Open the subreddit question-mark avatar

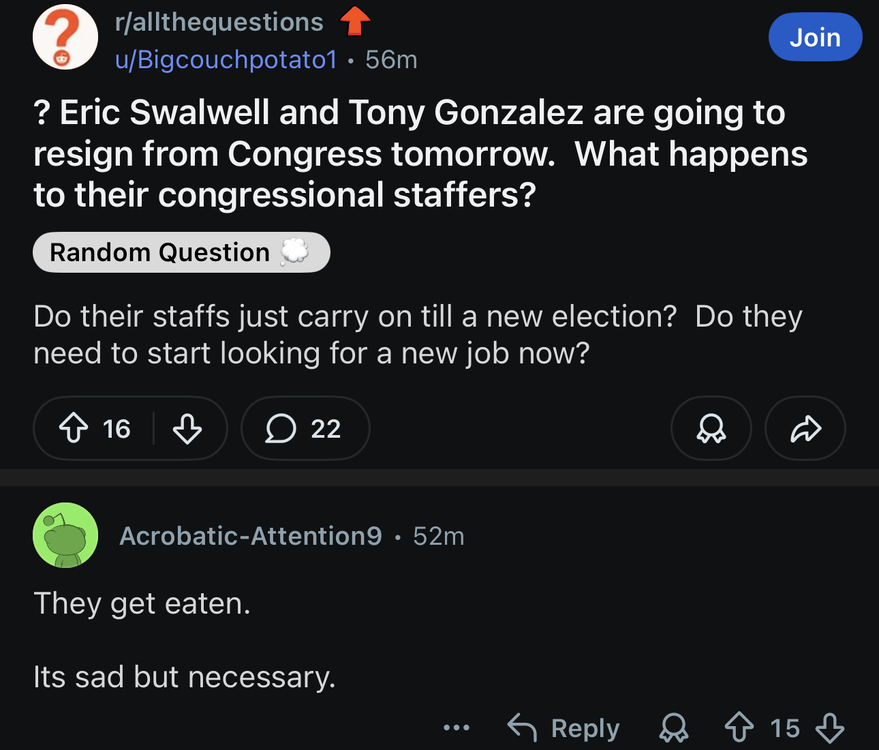(x=65, y=37)
